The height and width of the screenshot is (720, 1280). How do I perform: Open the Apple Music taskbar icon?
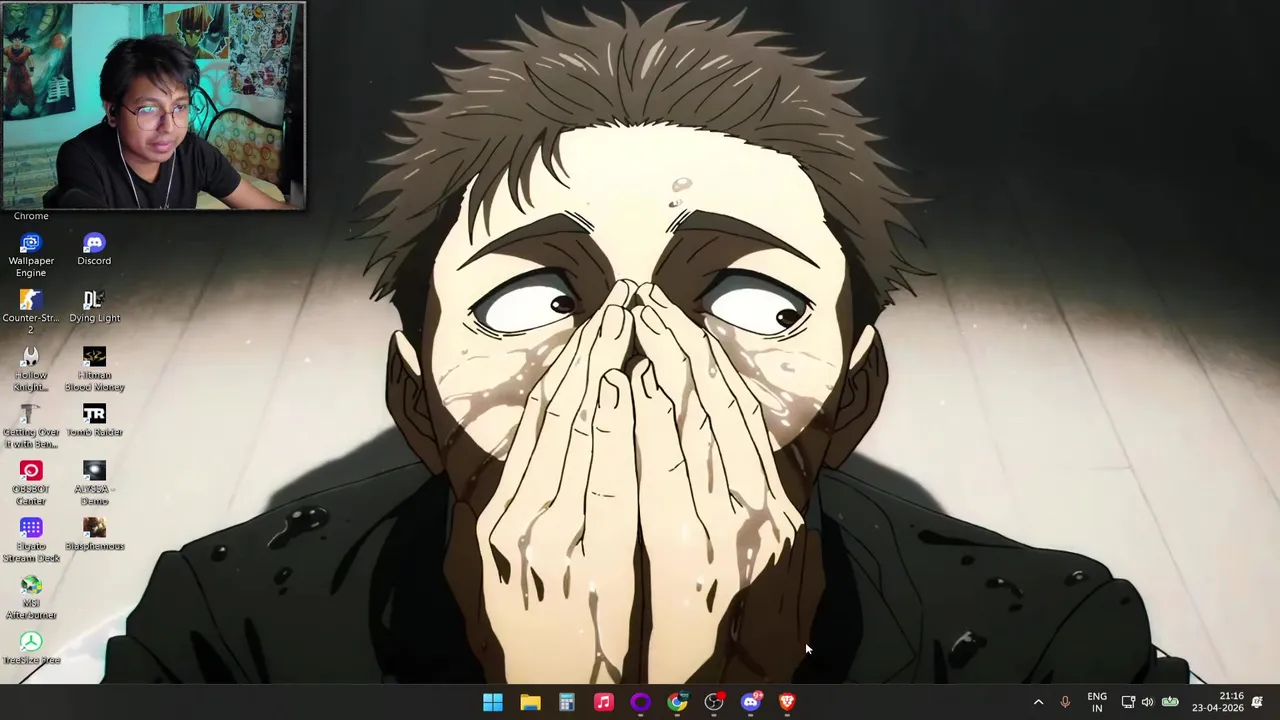click(604, 702)
